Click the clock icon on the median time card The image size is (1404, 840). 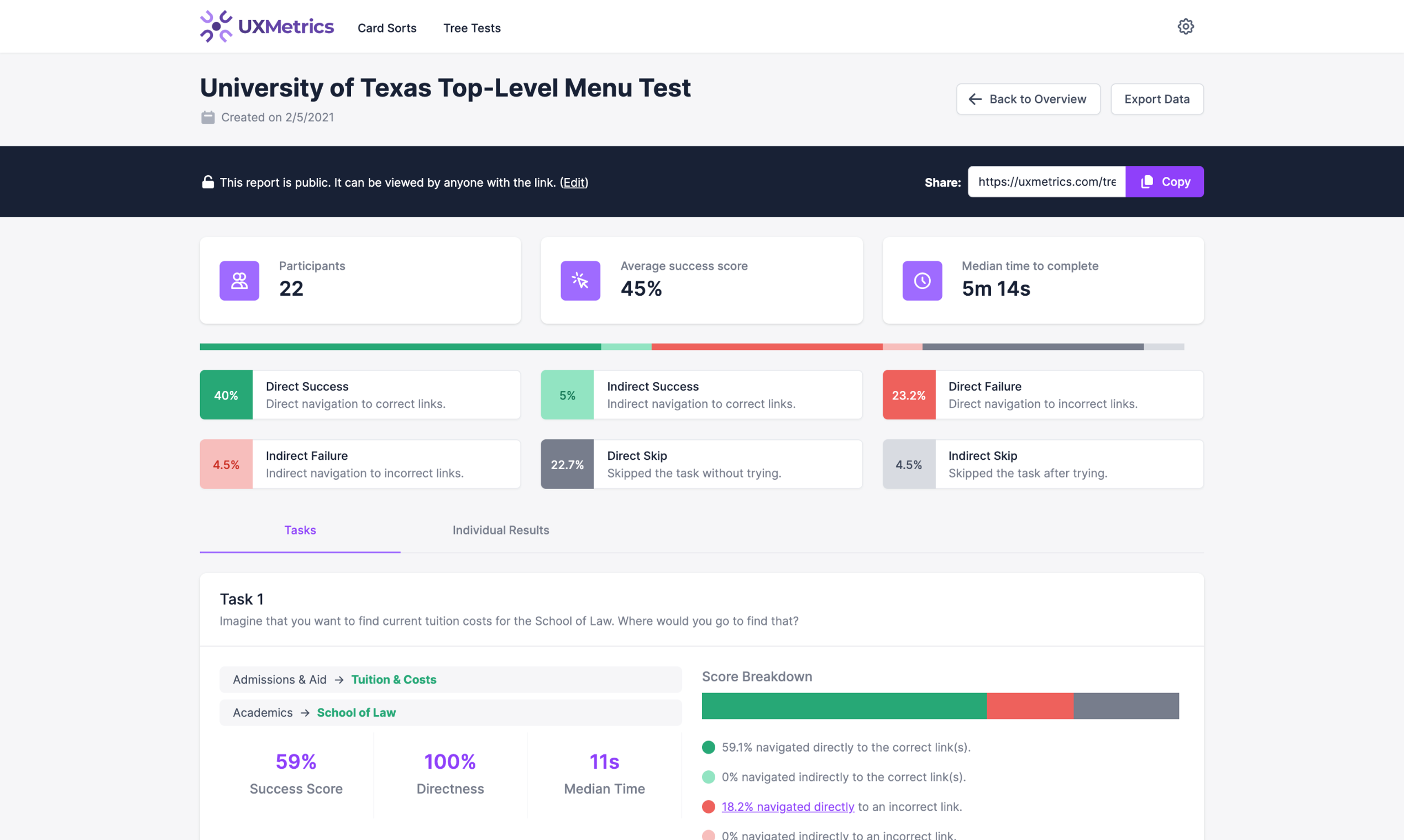tap(921, 280)
